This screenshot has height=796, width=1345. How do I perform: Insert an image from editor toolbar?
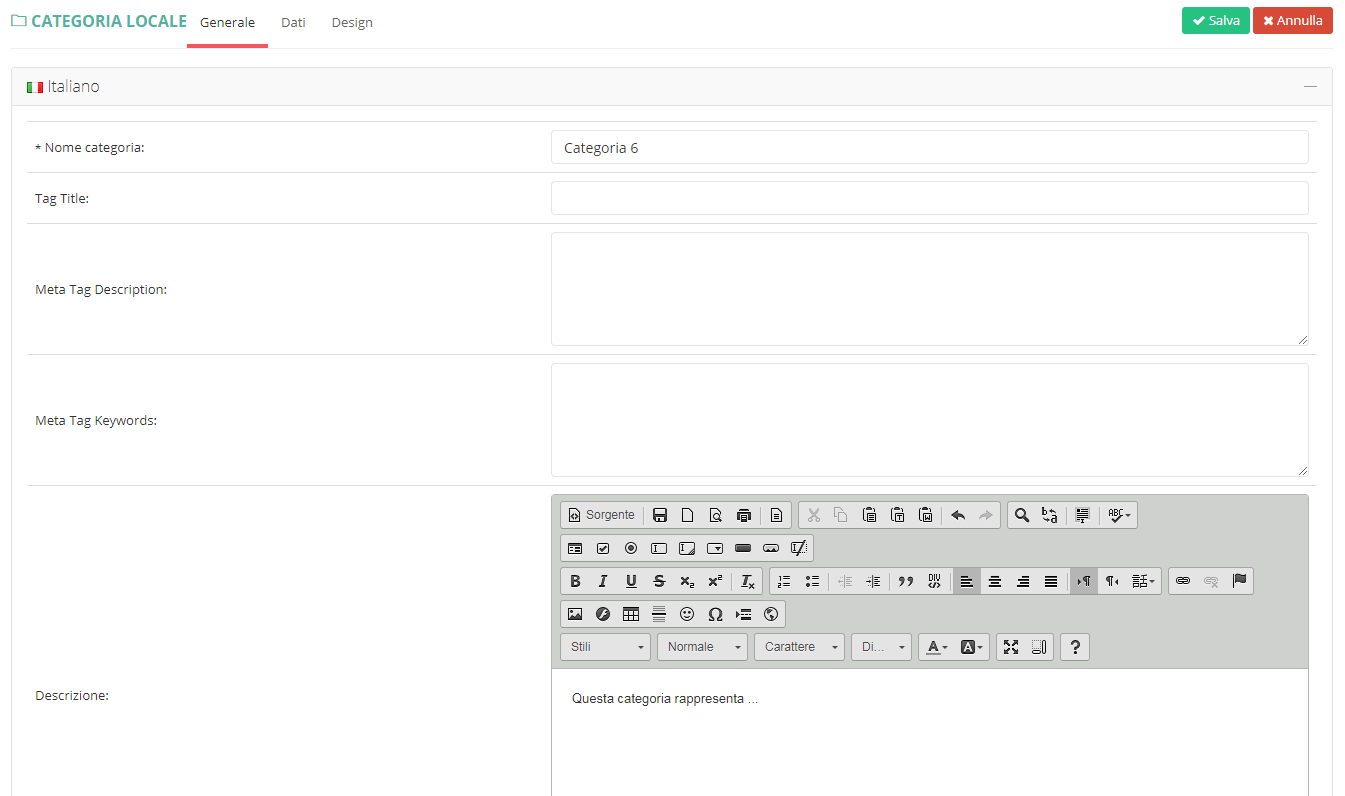[x=575, y=614]
